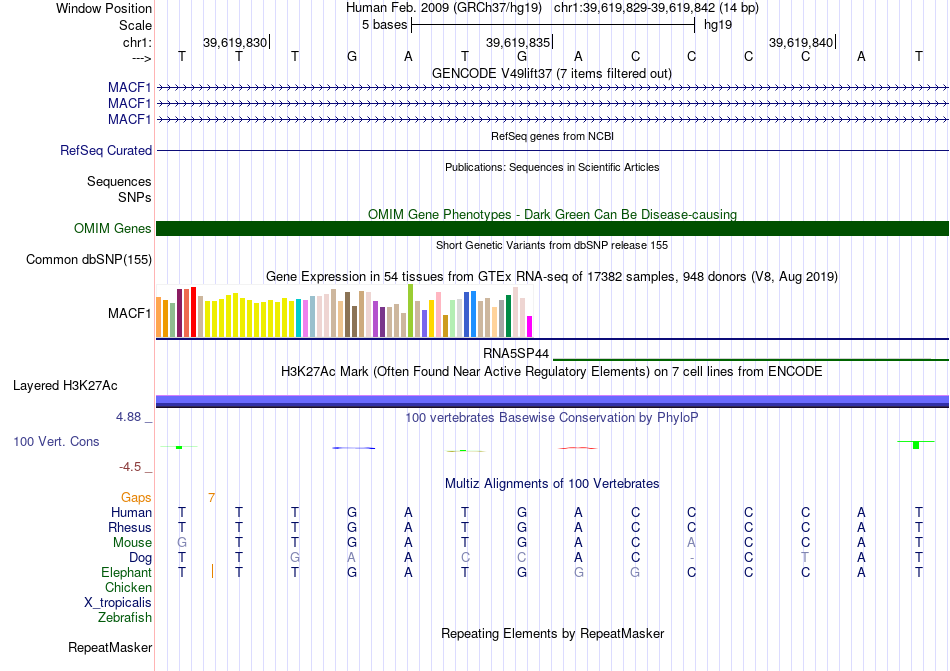Click the 100 Vert. Cons label
This screenshot has width=950, height=671.
(x=56, y=441)
